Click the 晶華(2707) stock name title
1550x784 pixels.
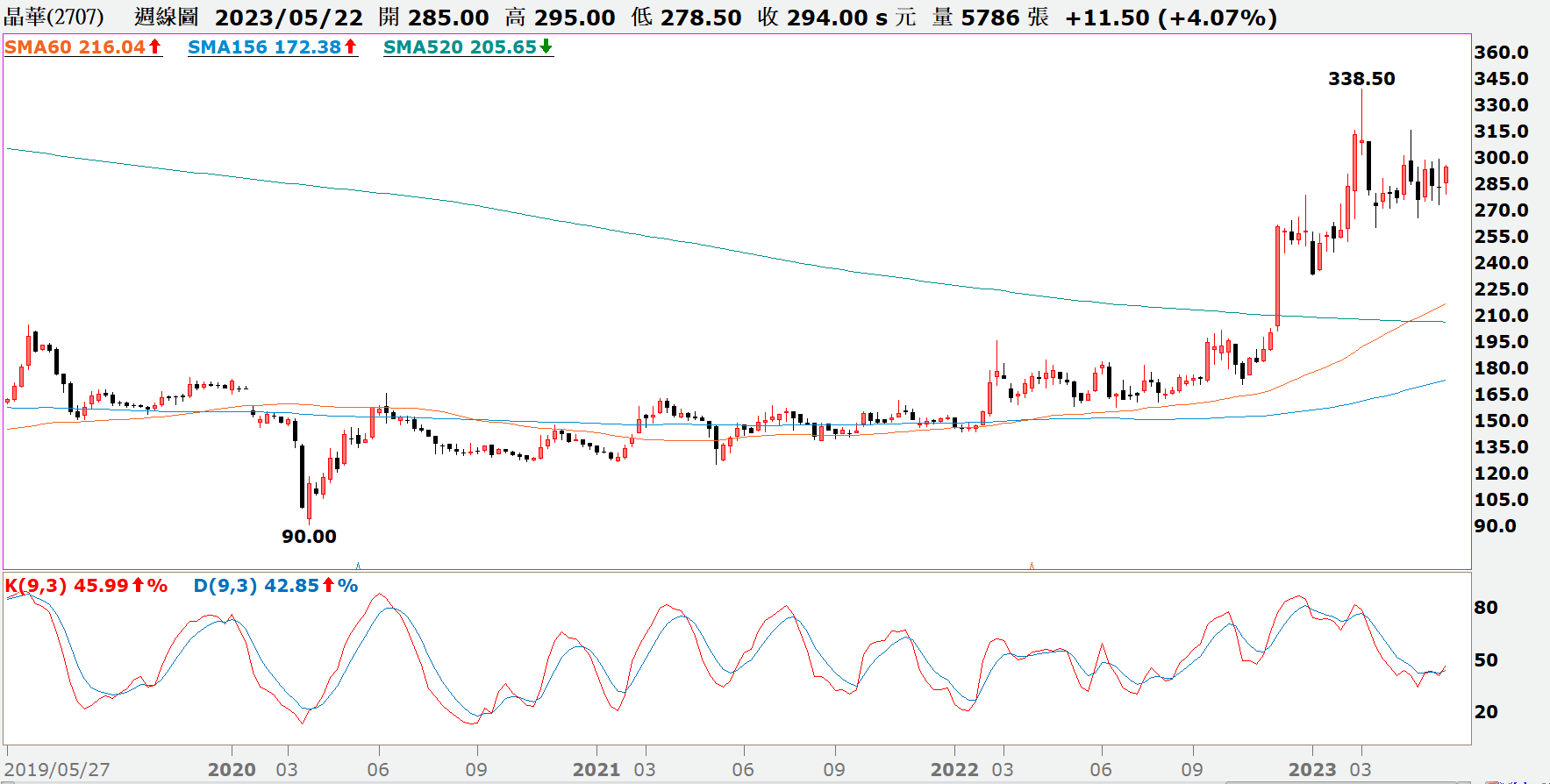click(x=54, y=17)
